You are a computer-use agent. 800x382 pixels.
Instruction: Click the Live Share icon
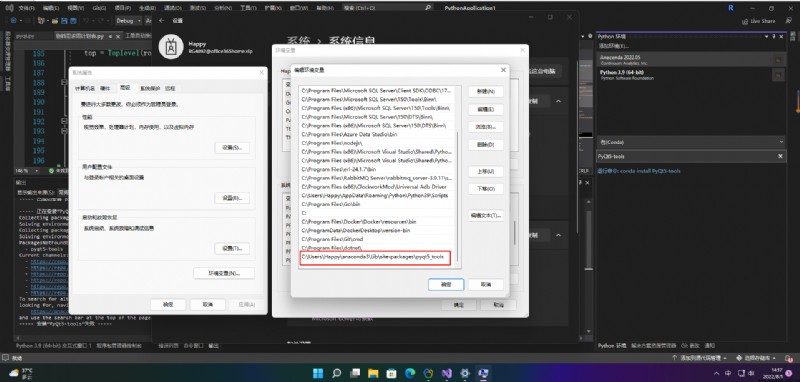tap(745, 21)
